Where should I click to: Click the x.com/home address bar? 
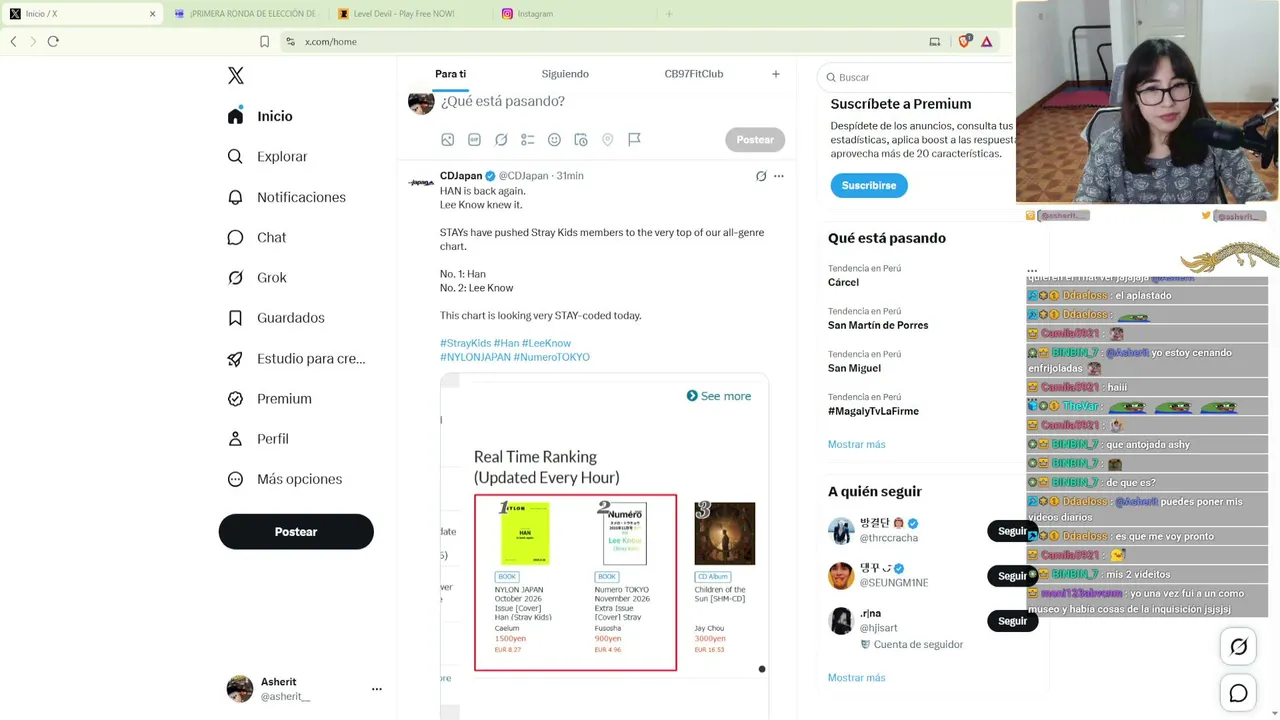[x=600, y=41]
